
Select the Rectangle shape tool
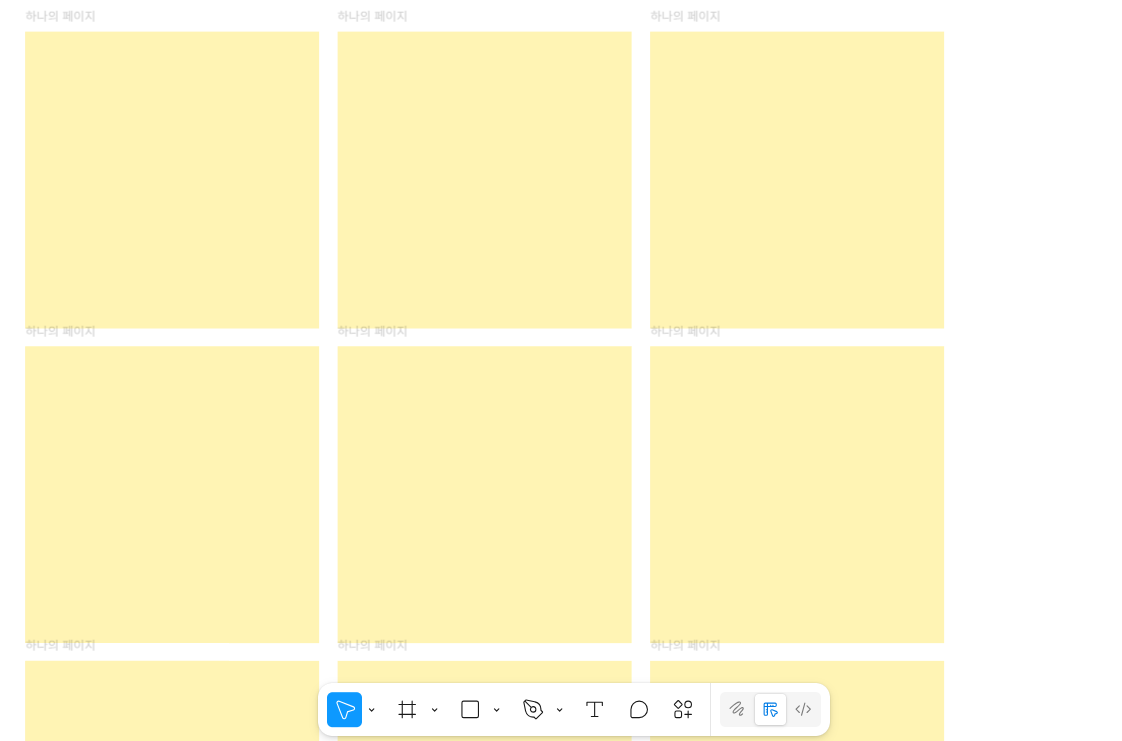470,710
